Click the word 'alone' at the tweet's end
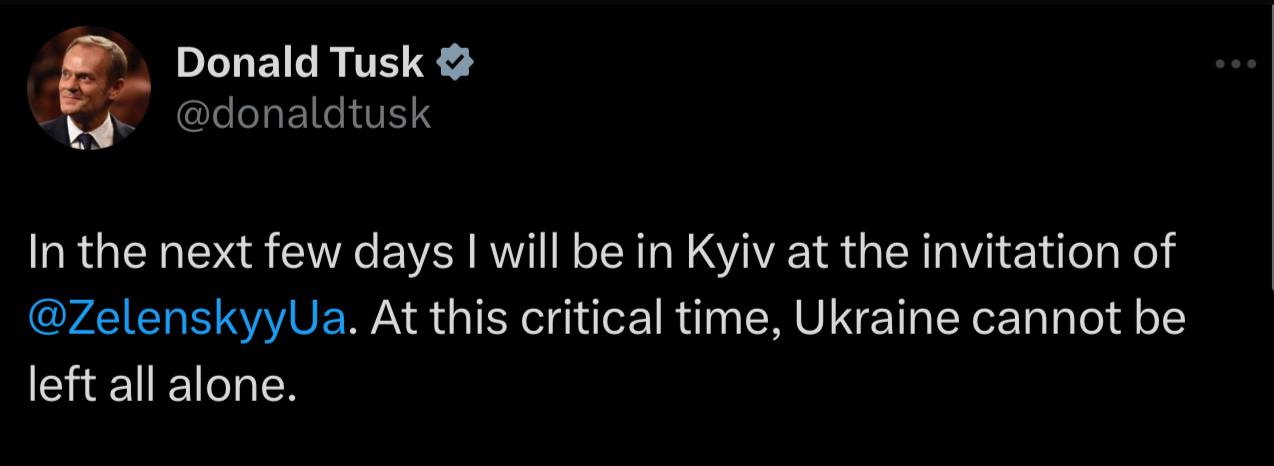The width and height of the screenshot is (1274, 466). [240, 384]
